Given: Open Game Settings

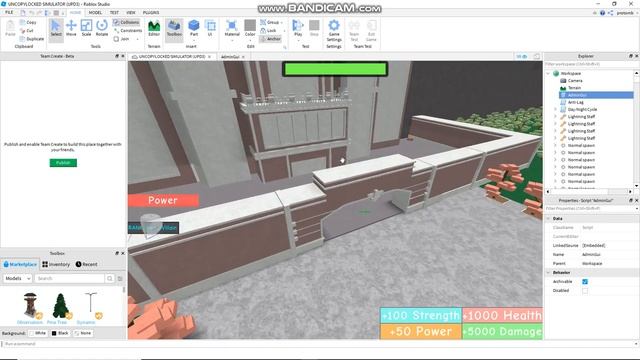Looking at the screenshot, I should [x=334, y=31].
